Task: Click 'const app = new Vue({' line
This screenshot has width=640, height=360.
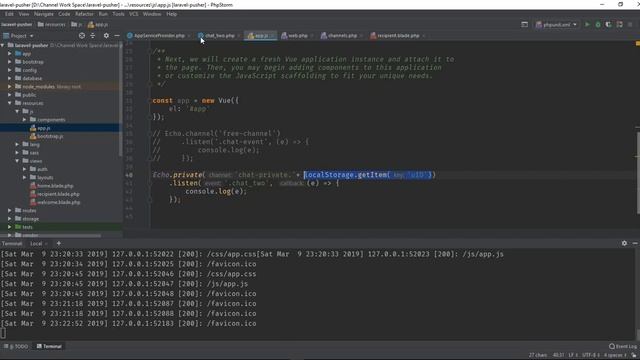Action: tap(196, 100)
